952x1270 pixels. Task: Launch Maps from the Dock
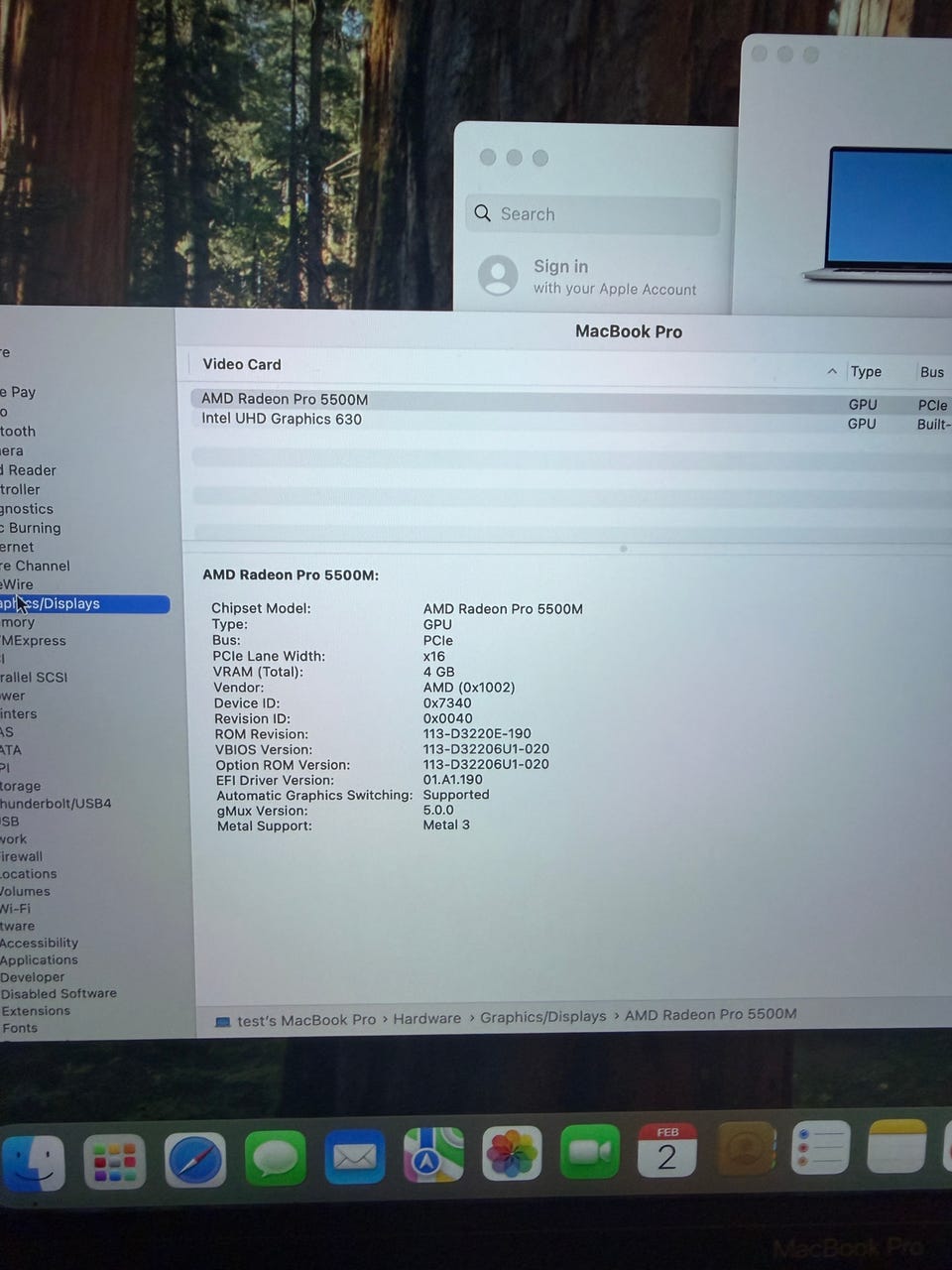coord(433,1155)
